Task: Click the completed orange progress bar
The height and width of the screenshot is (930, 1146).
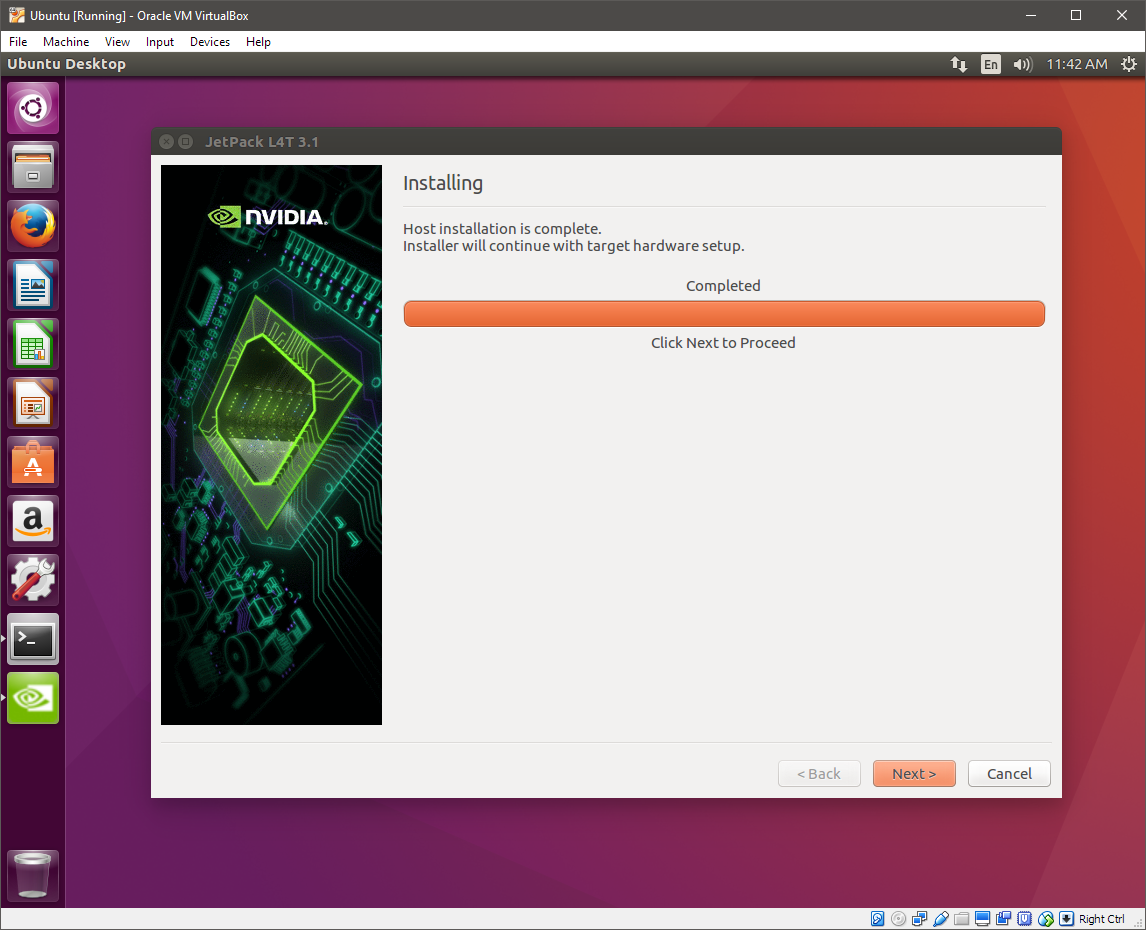Action: [x=724, y=314]
